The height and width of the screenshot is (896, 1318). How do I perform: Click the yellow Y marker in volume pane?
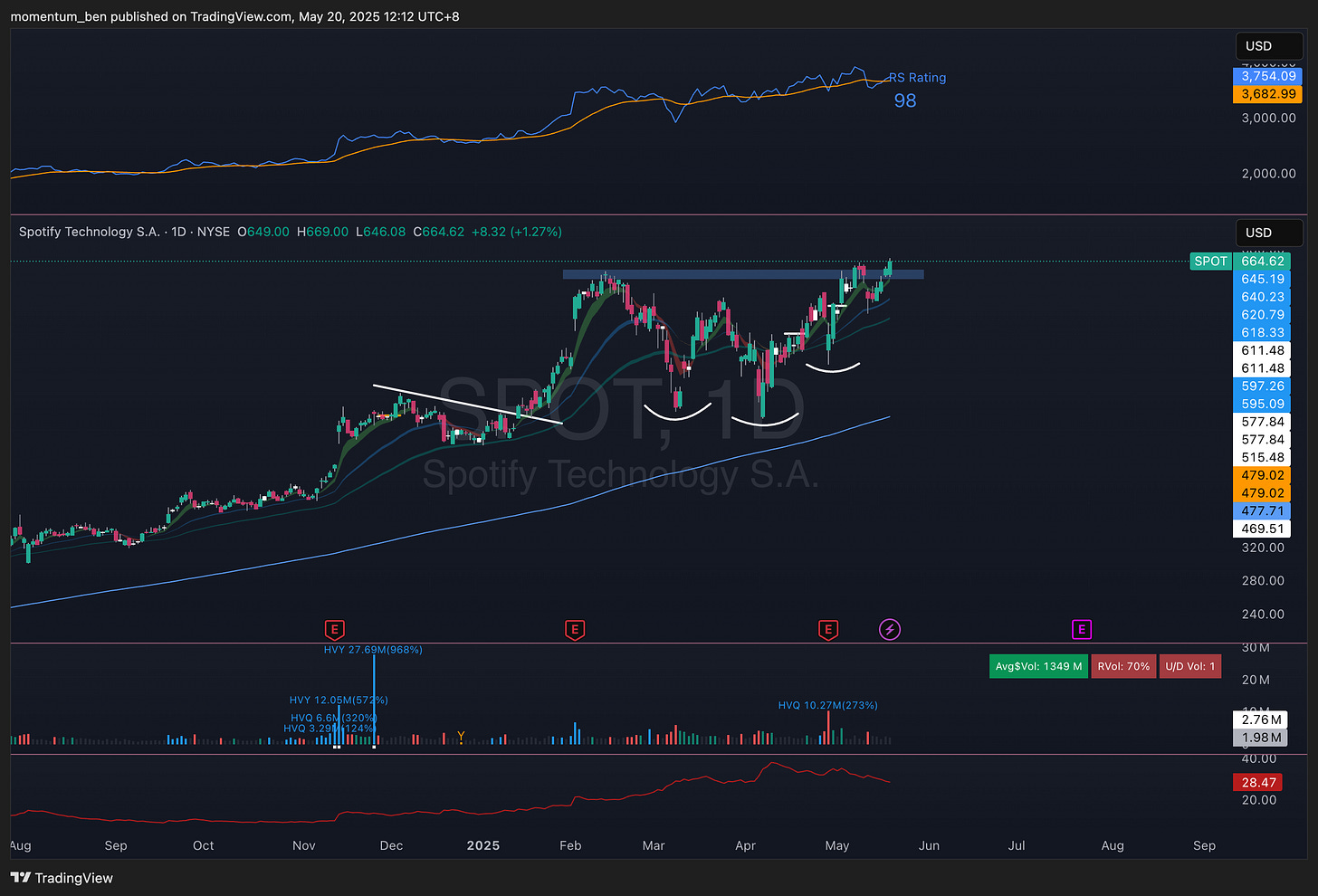tap(461, 737)
